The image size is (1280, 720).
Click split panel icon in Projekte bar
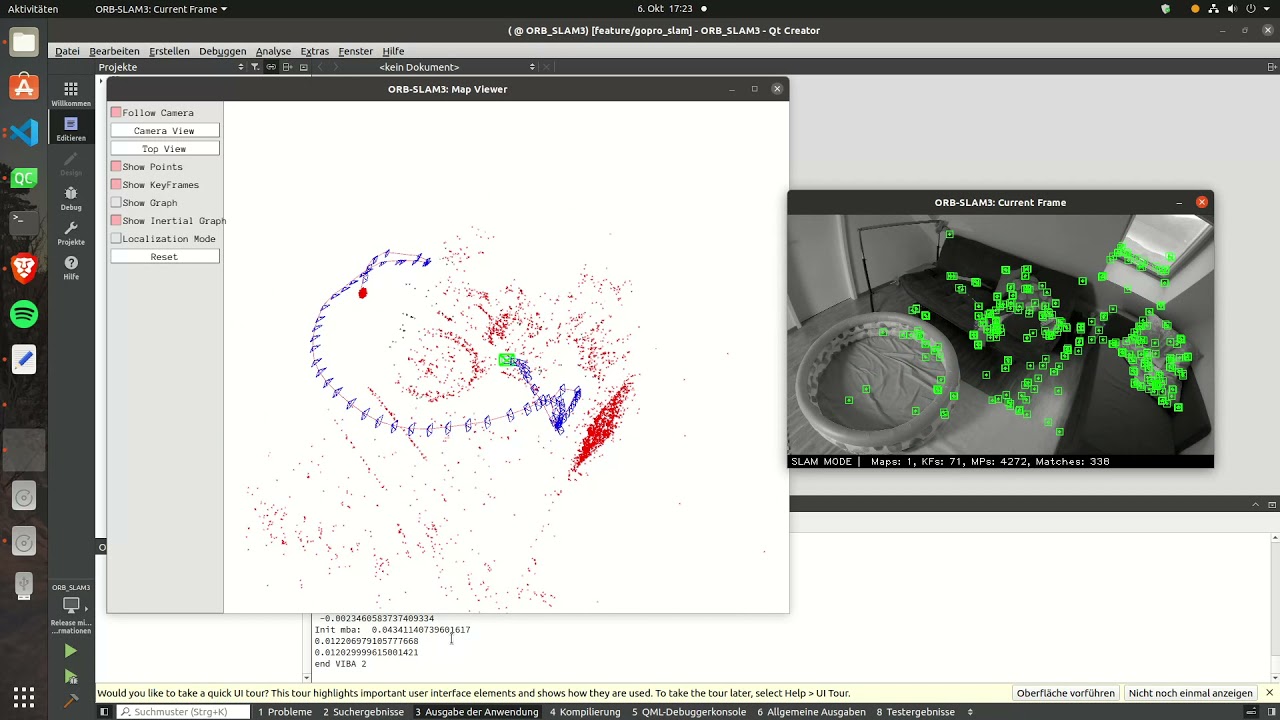tap(287, 67)
